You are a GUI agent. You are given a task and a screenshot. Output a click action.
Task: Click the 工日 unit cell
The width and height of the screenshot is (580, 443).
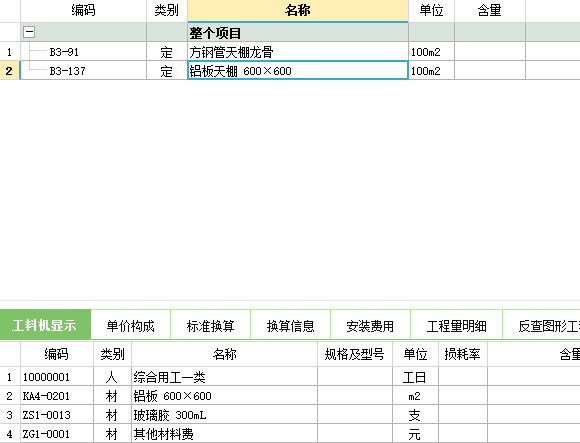pos(415,377)
